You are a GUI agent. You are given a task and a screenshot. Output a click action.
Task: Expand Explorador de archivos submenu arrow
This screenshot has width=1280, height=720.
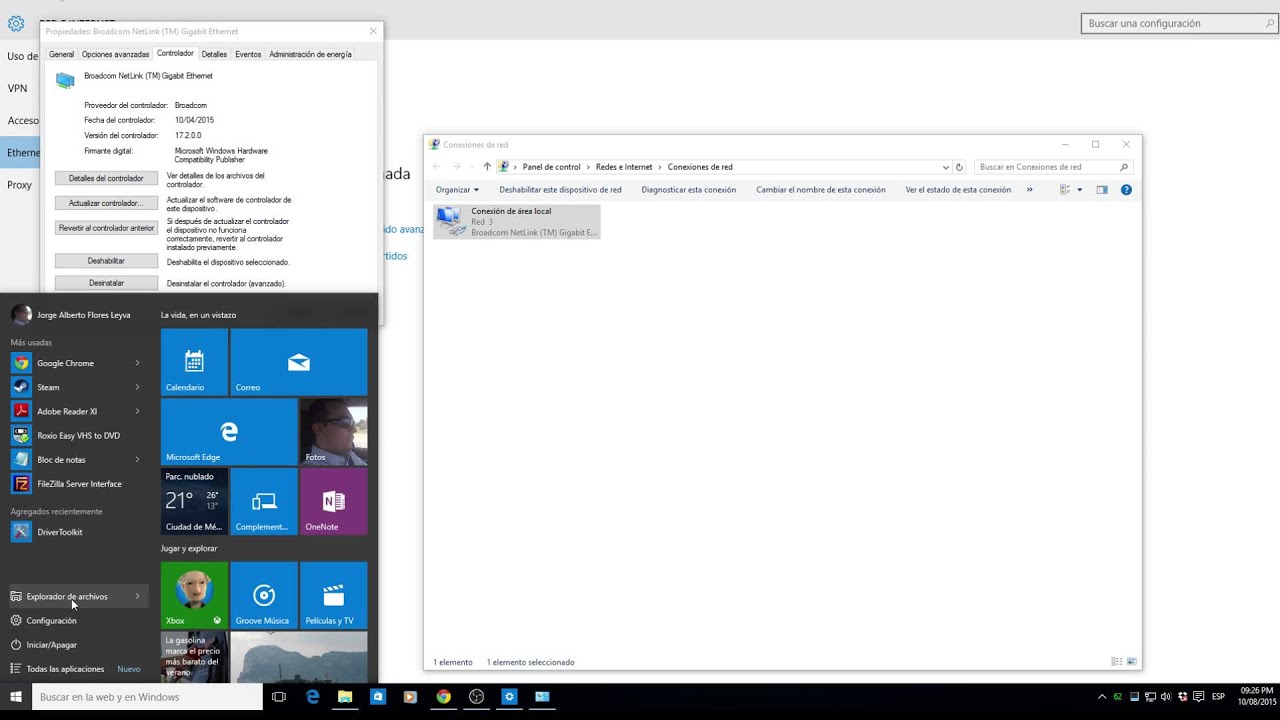pos(138,597)
